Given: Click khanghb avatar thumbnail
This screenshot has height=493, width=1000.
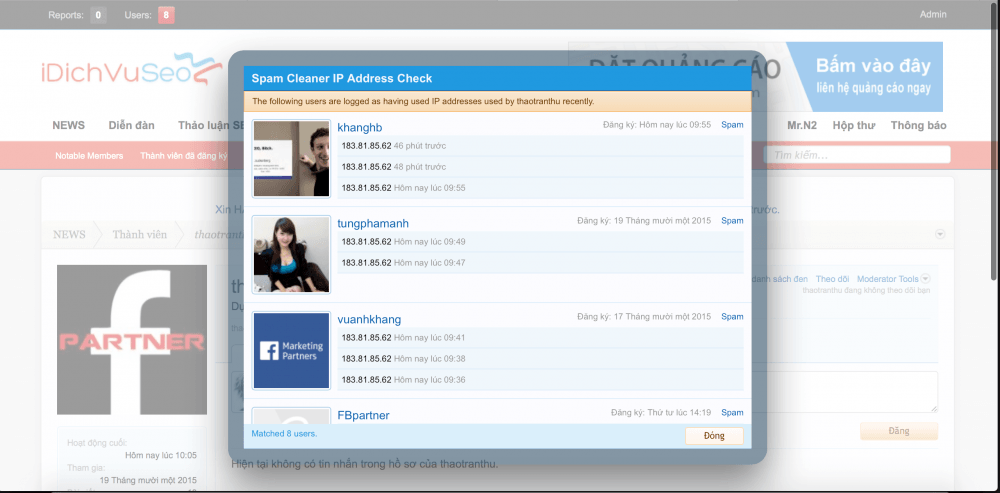Looking at the screenshot, I should point(291,158).
